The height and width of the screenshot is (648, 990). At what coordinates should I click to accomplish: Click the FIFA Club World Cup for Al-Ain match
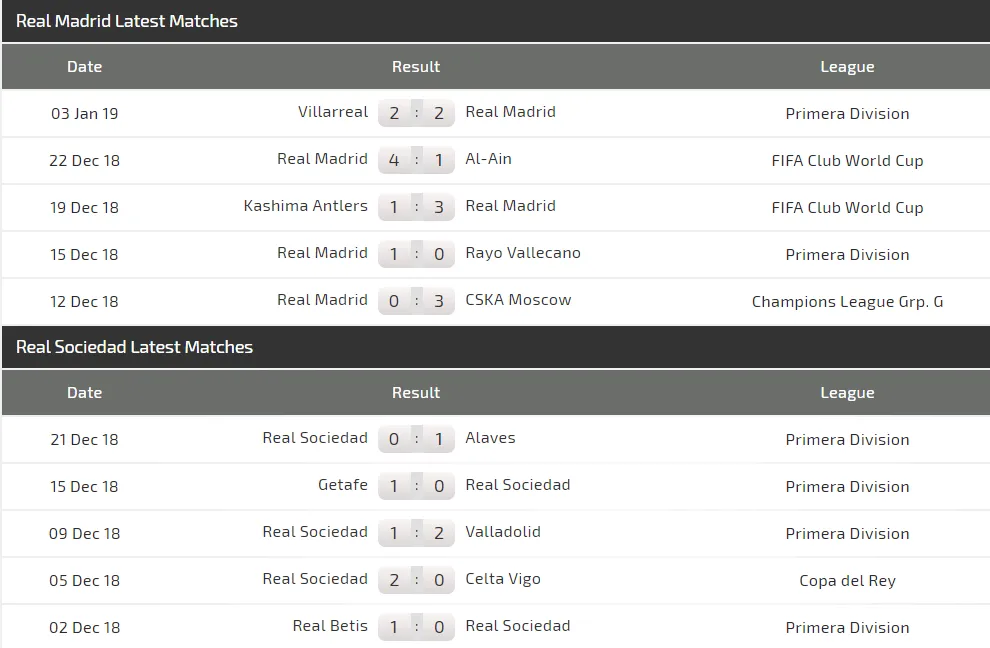(x=847, y=160)
